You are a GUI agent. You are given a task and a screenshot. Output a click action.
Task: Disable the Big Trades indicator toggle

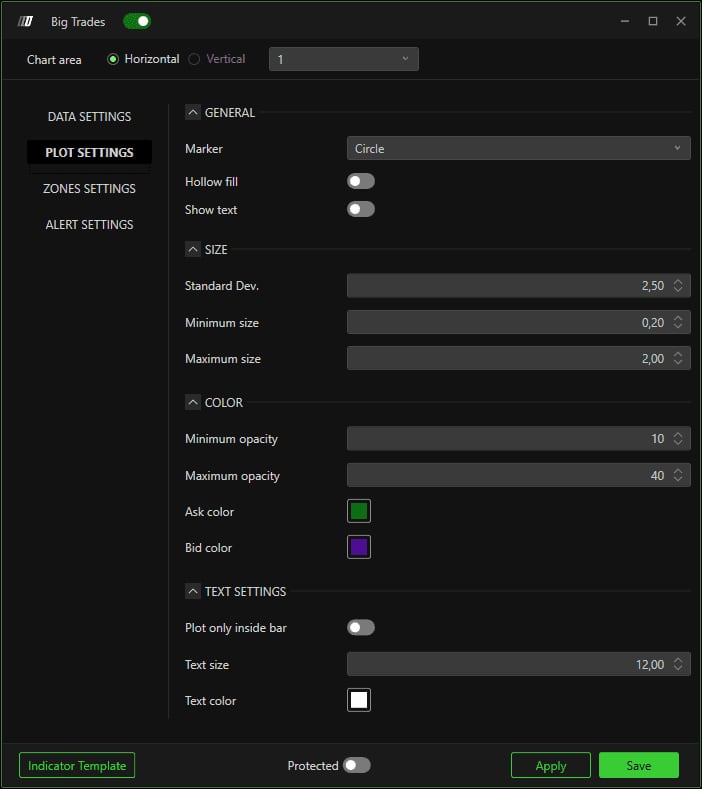[x=137, y=21]
